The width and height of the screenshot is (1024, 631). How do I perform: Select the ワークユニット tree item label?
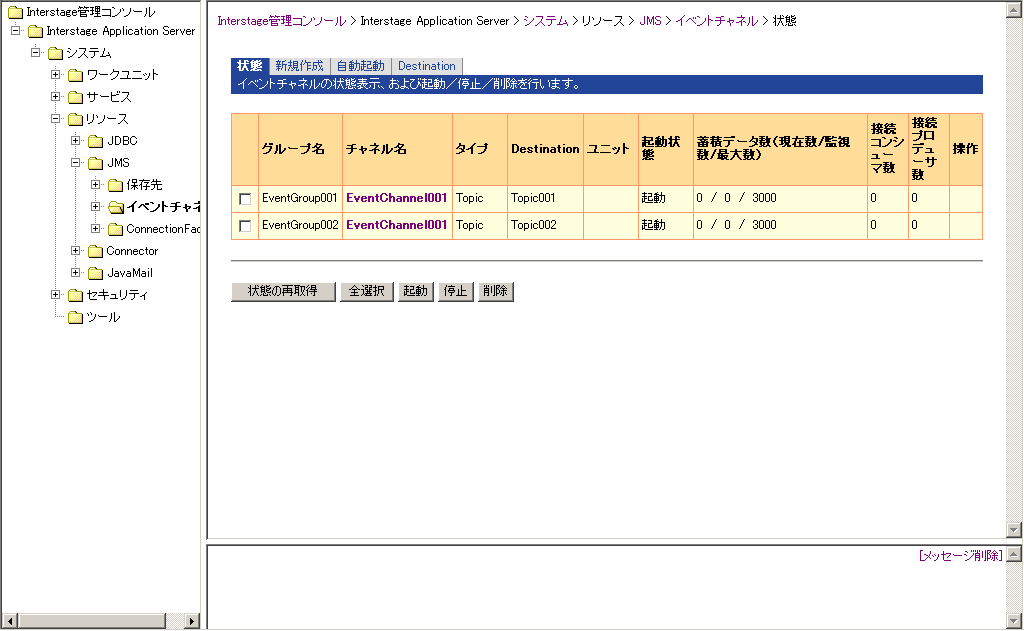pyautogui.click(x=123, y=75)
